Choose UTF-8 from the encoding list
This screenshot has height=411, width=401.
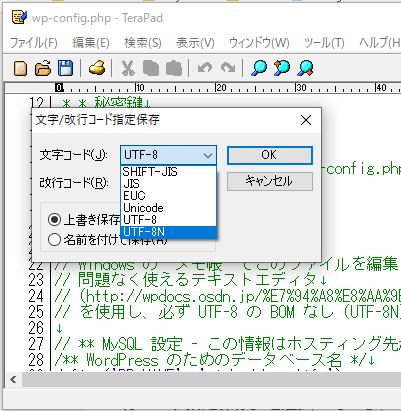click(x=168, y=220)
